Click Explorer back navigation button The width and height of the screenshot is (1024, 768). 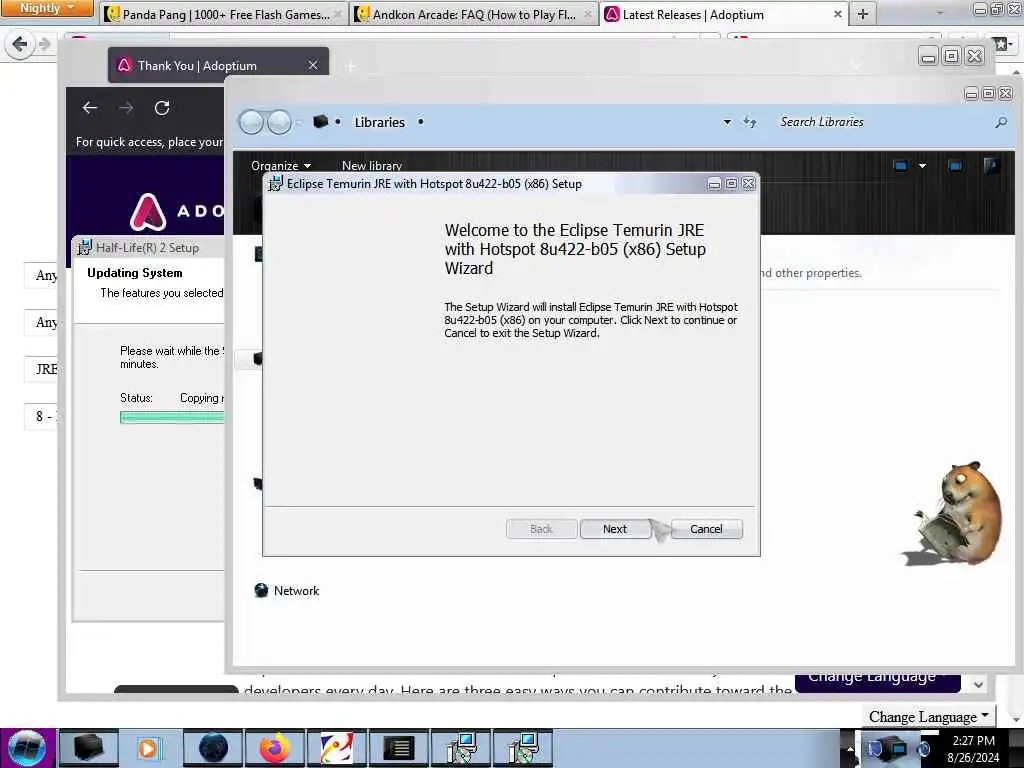(x=251, y=122)
